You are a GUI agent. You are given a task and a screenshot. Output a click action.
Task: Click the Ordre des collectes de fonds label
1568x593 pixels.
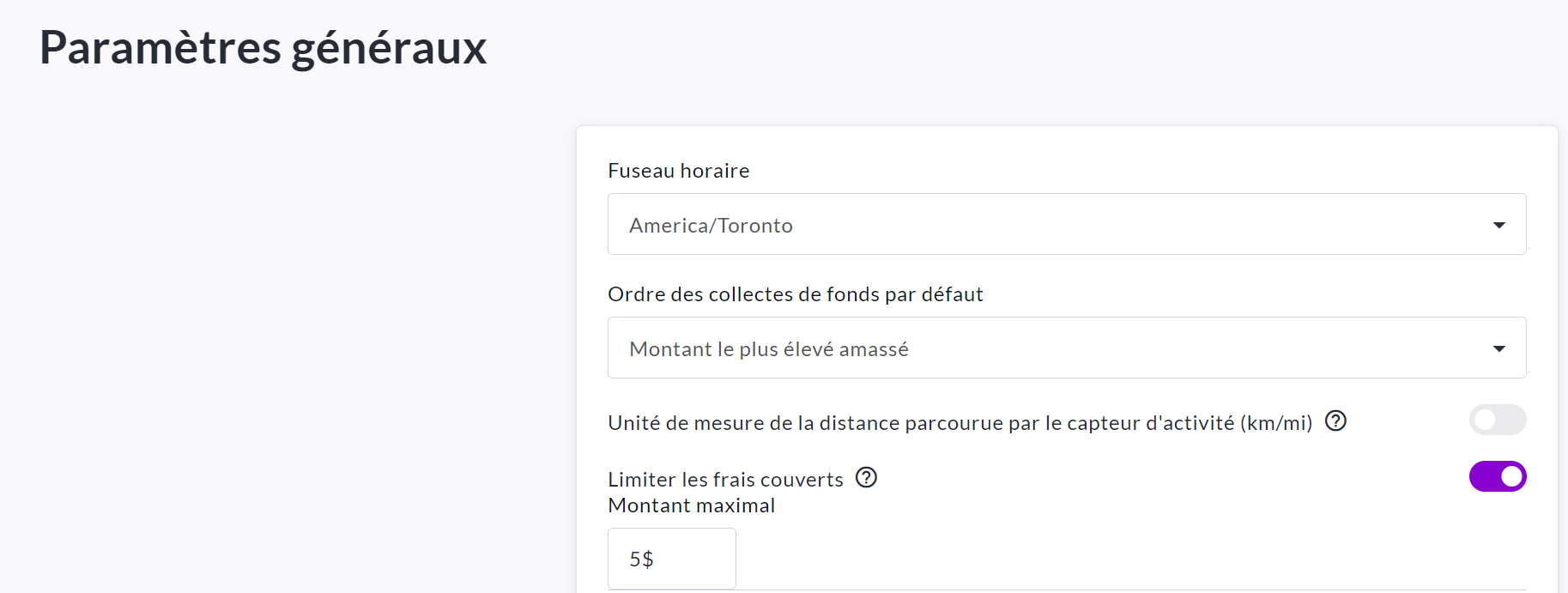click(795, 294)
